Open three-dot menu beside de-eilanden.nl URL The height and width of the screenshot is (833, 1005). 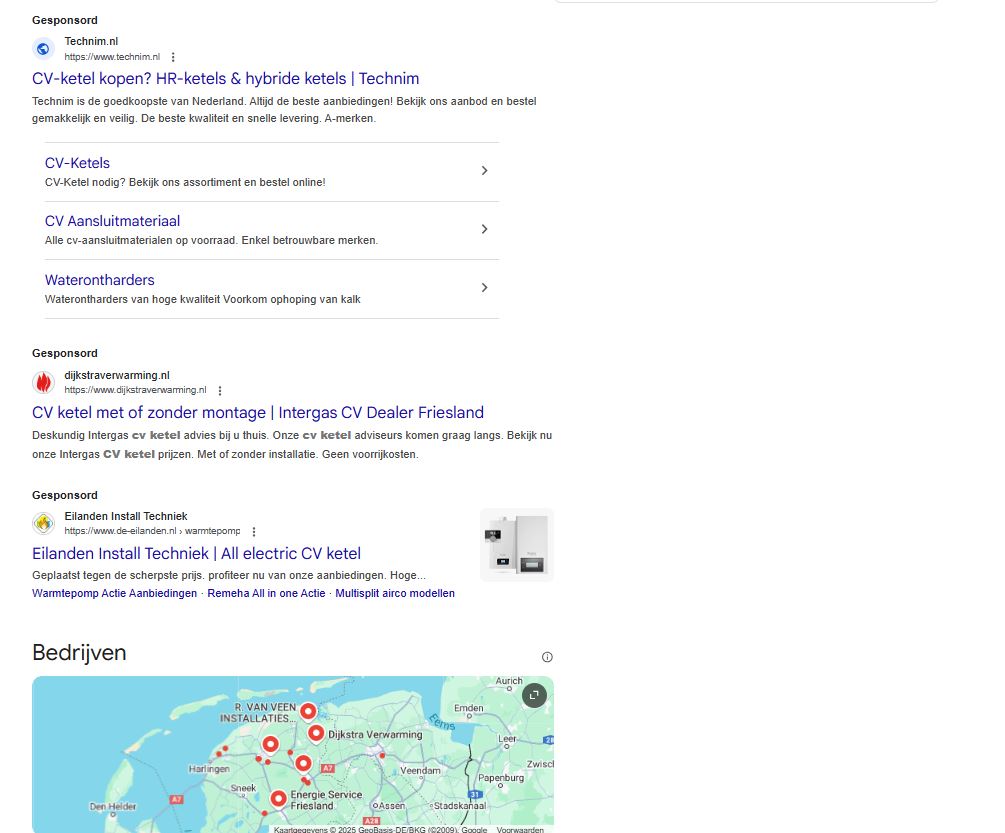[x=254, y=531]
